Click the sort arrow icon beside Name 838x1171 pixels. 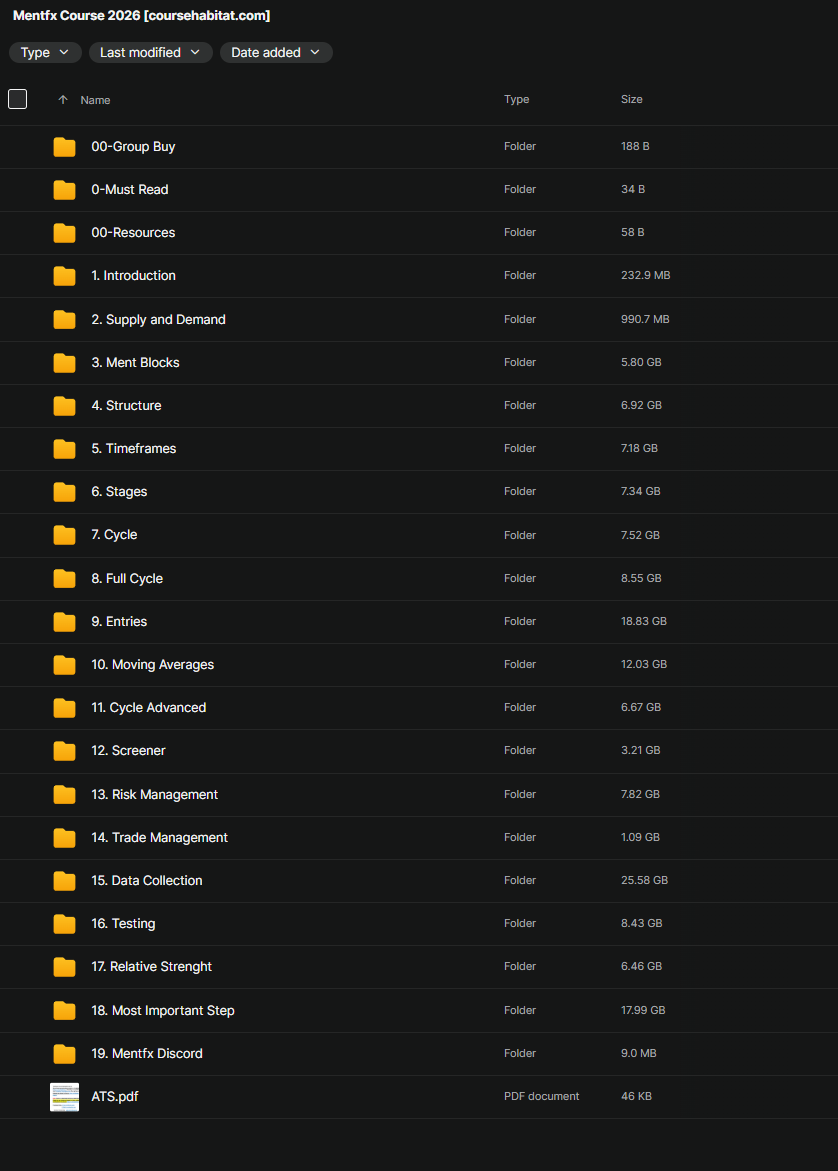[x=63, y=100]
